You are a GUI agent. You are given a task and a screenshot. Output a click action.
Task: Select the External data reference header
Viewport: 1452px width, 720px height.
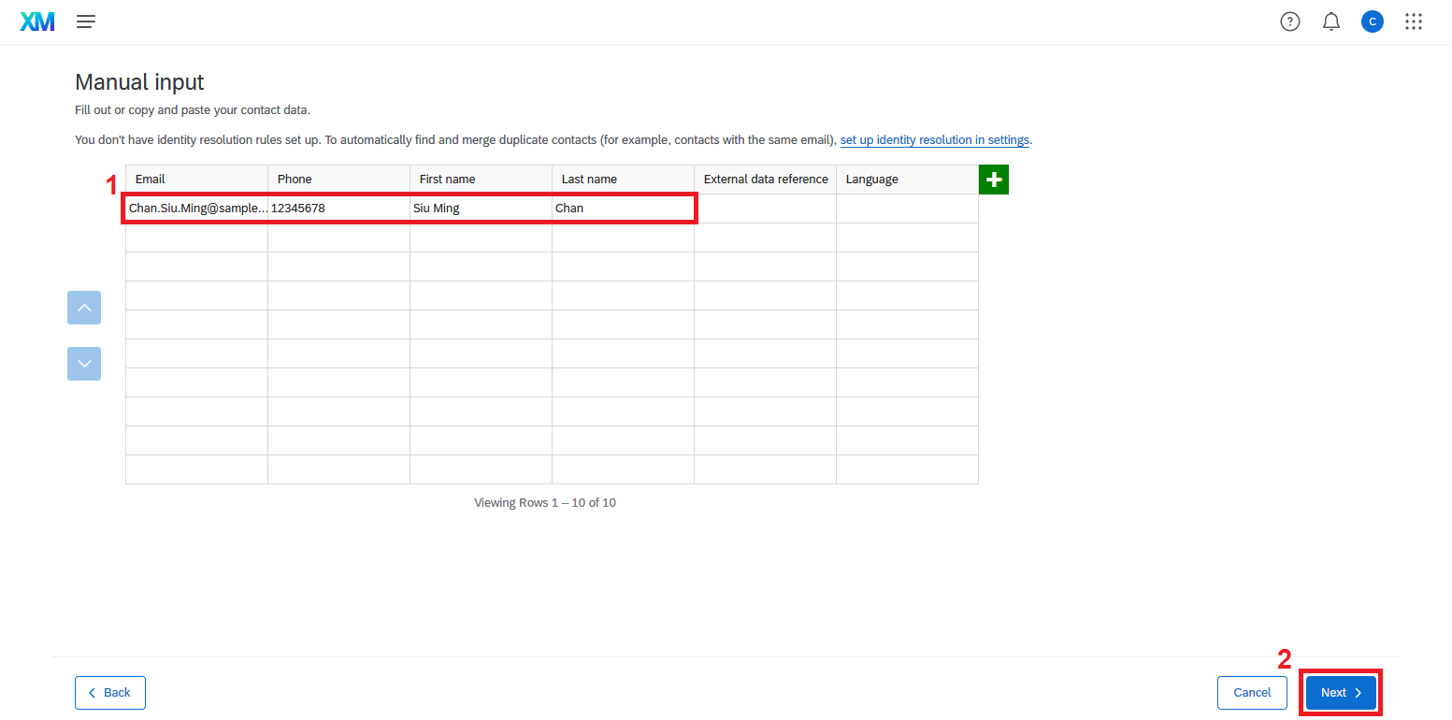(x=765, y=179)
